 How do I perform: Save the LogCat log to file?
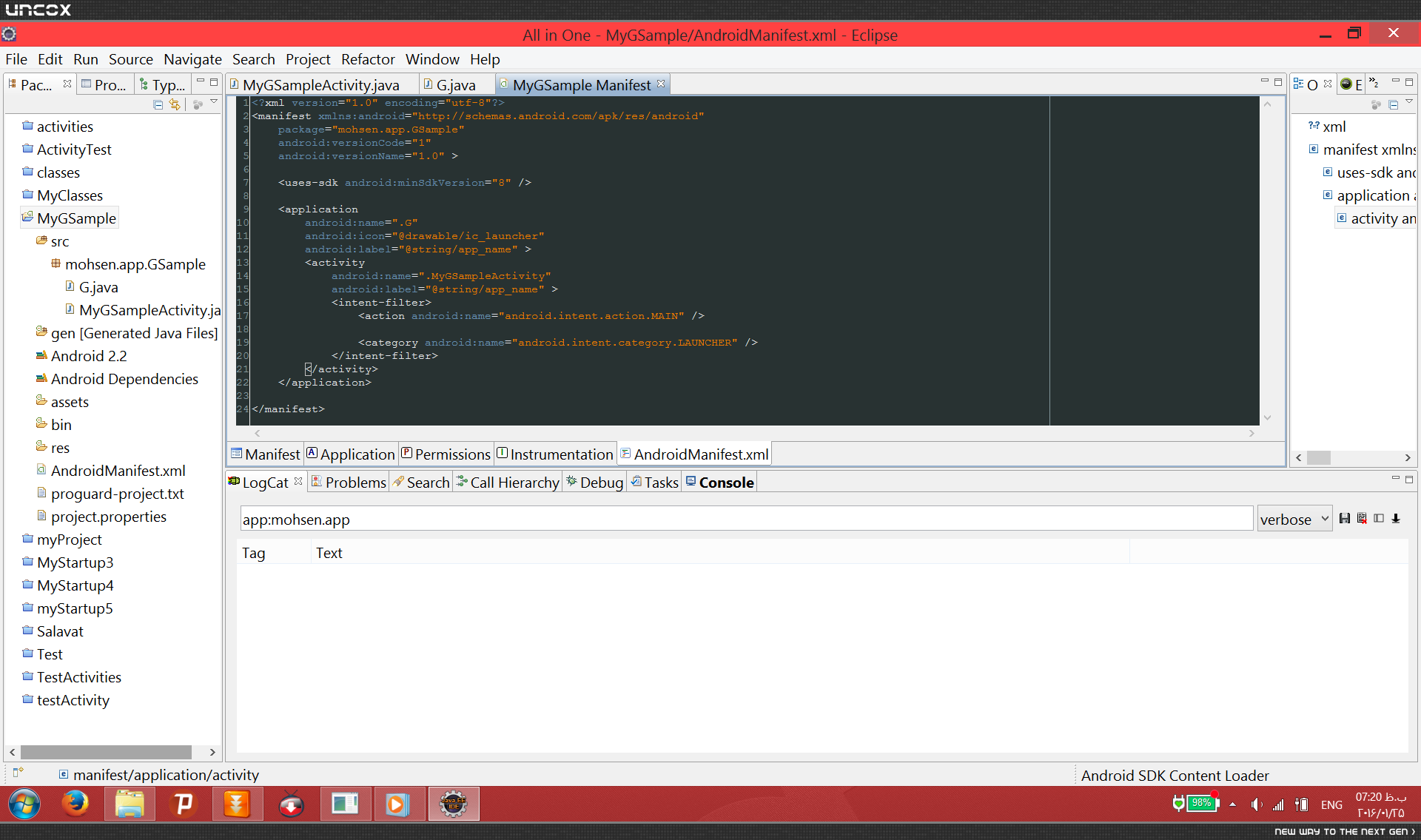(1345, 519)
